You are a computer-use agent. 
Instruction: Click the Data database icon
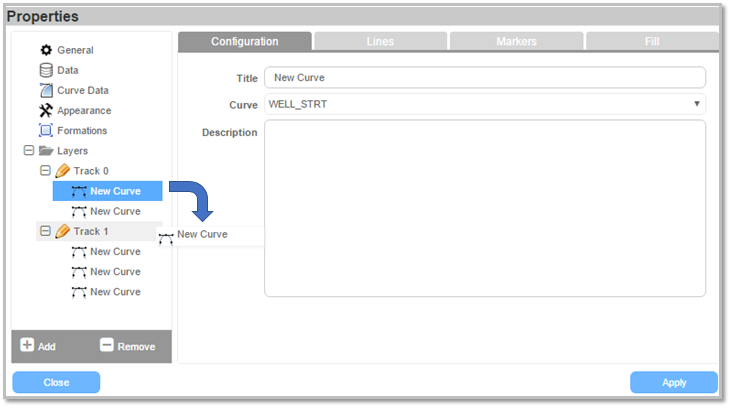tap(46, 70)
